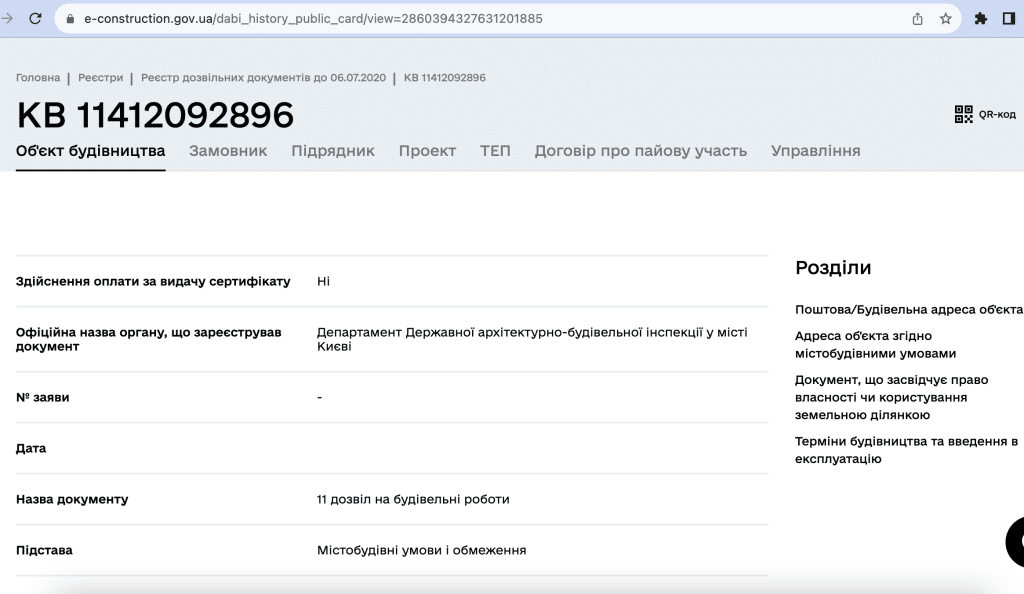This screenshot has height=594, width=1024.
Task: Open the Проект tab
Action: (x=427, y=151)
